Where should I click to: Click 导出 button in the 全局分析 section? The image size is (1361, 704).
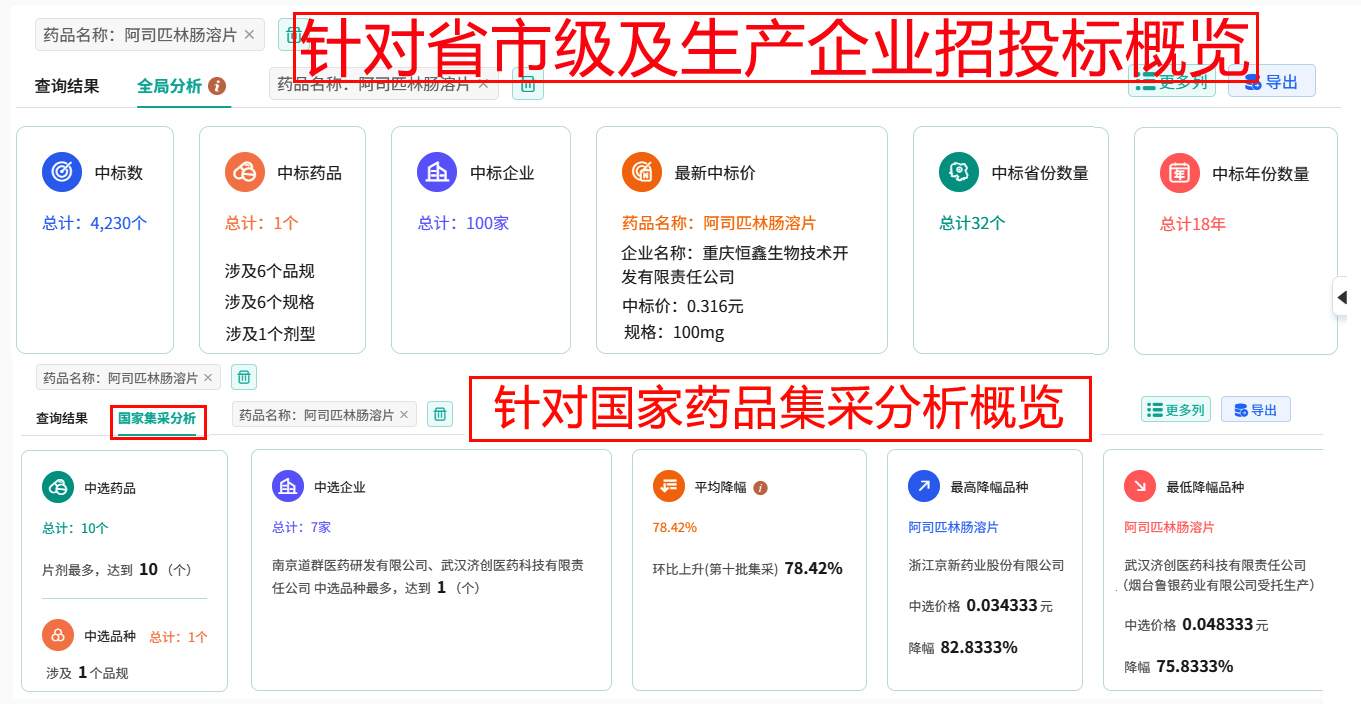pos(1272,82)
